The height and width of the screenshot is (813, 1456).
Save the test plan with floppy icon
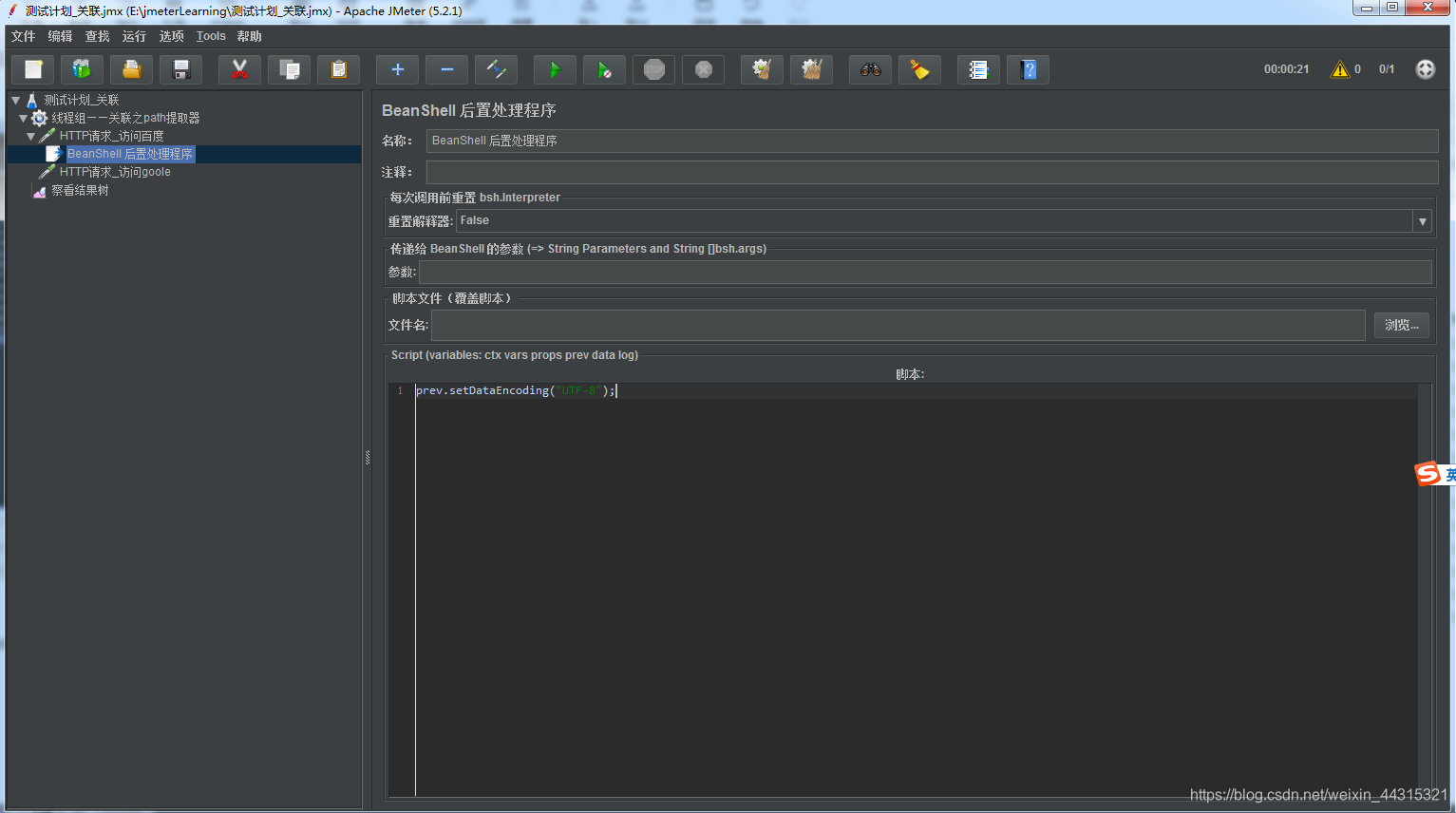tap(181, 69)
